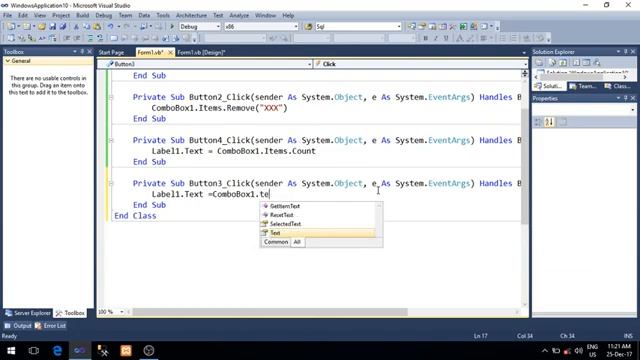
Task: Click the Copy icon in the toolbar
Action: click(87, 27)
